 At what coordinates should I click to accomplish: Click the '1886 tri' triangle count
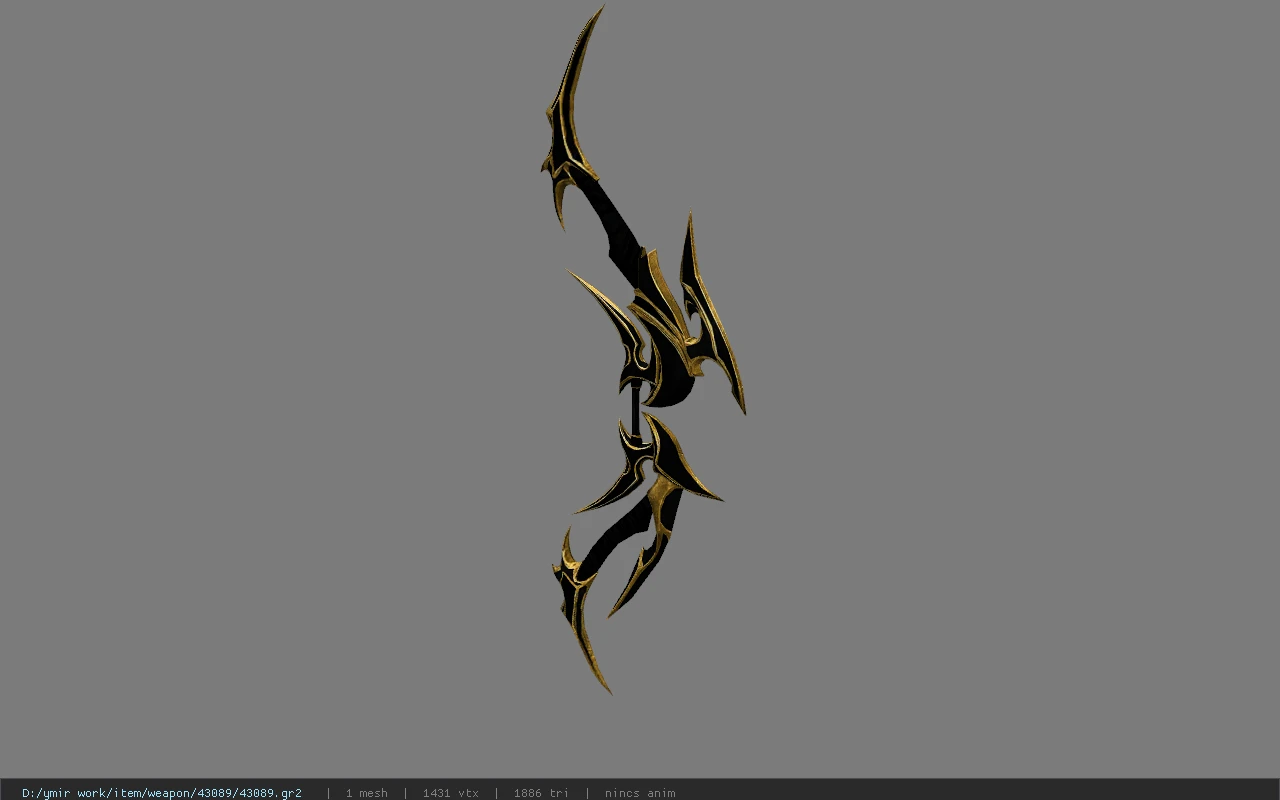[541, 793]
